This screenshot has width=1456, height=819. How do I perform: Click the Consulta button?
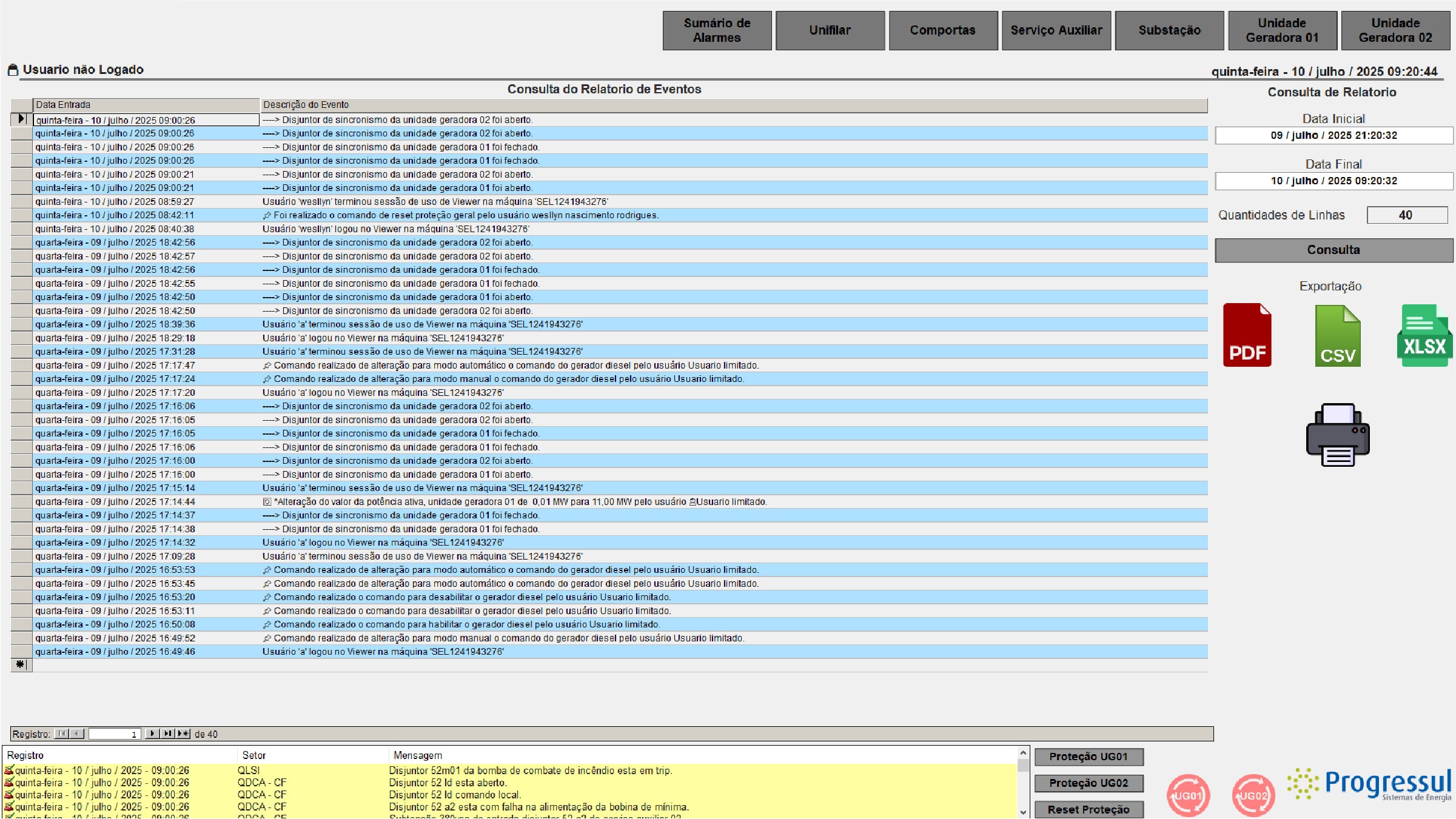1334,250
